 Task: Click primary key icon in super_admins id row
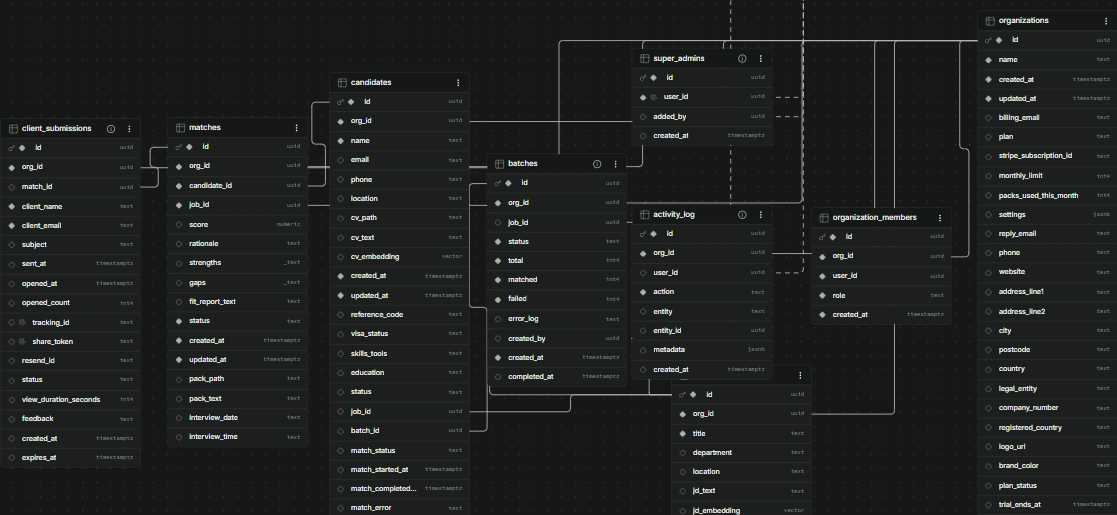(x=643, y=78)
